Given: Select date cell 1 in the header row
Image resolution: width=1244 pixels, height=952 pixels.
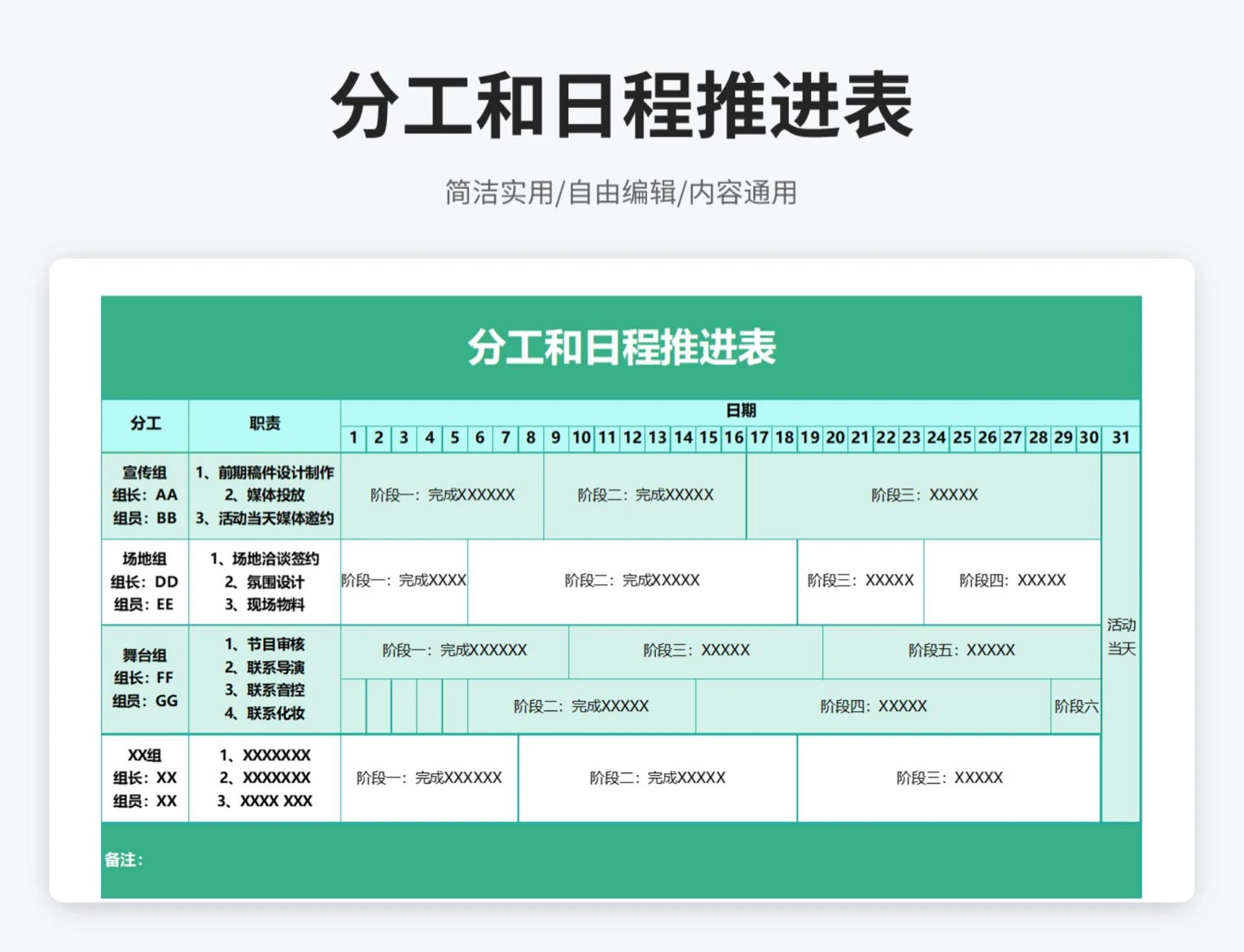Looking at the screenshot, I should (352, 438).
